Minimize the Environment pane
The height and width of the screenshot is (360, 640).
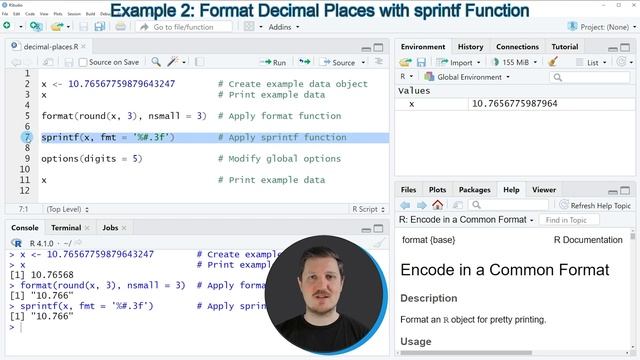coord(613,48)
